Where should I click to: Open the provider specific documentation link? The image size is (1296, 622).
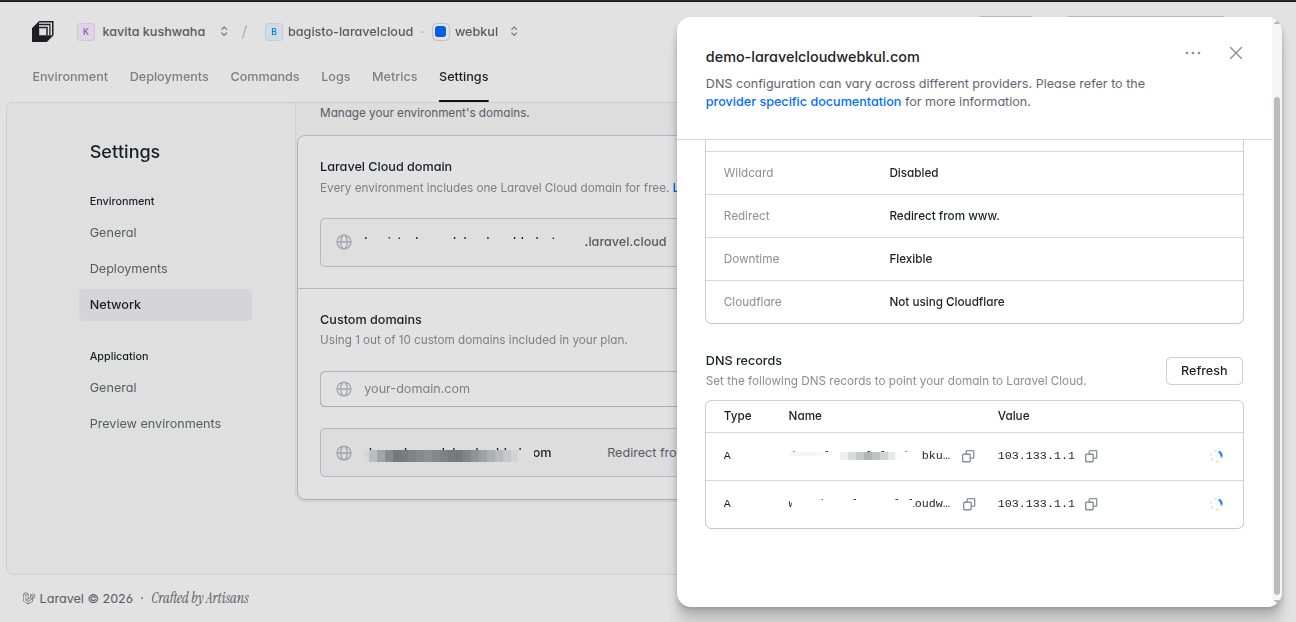click(804, 102)
